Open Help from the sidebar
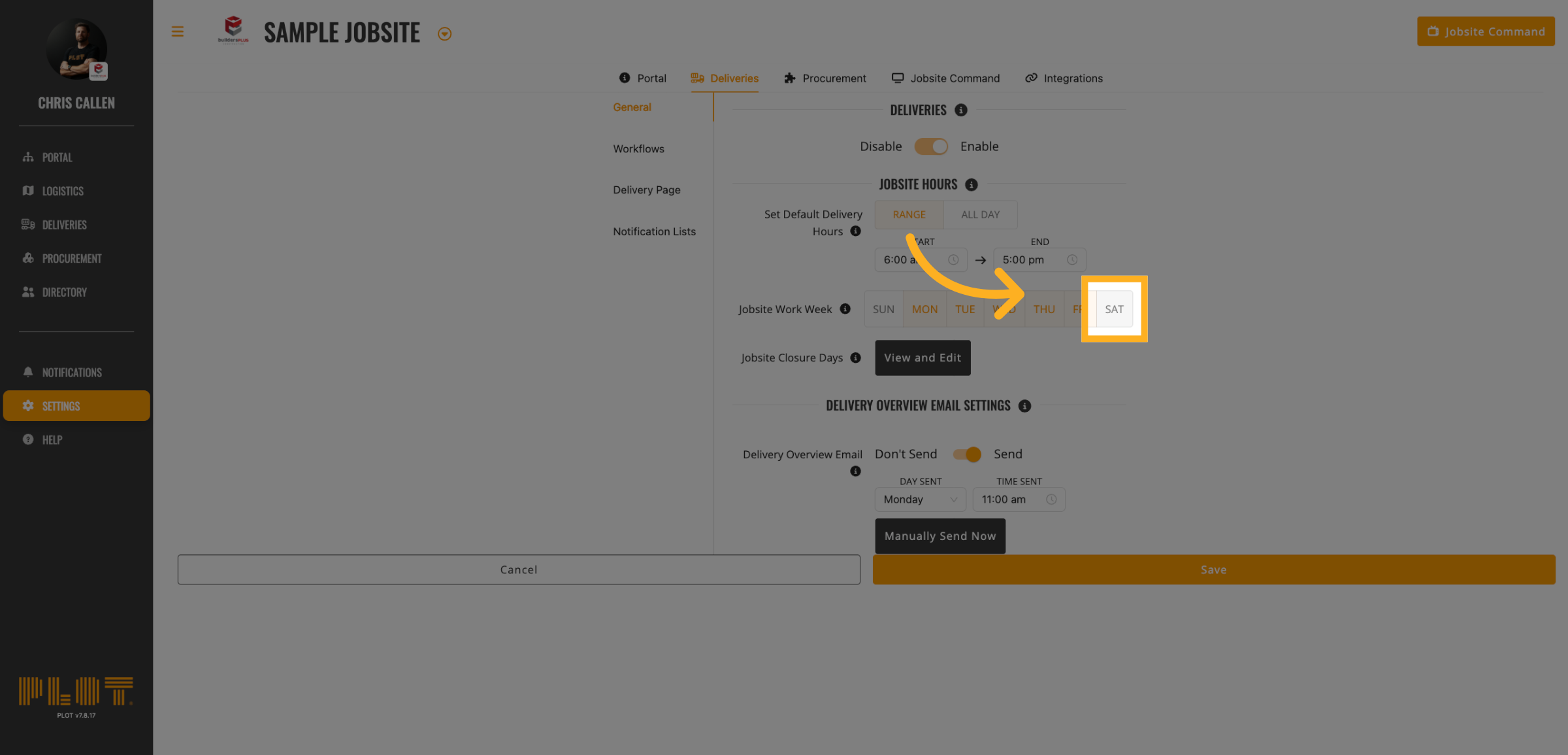 tap(52, 440)
